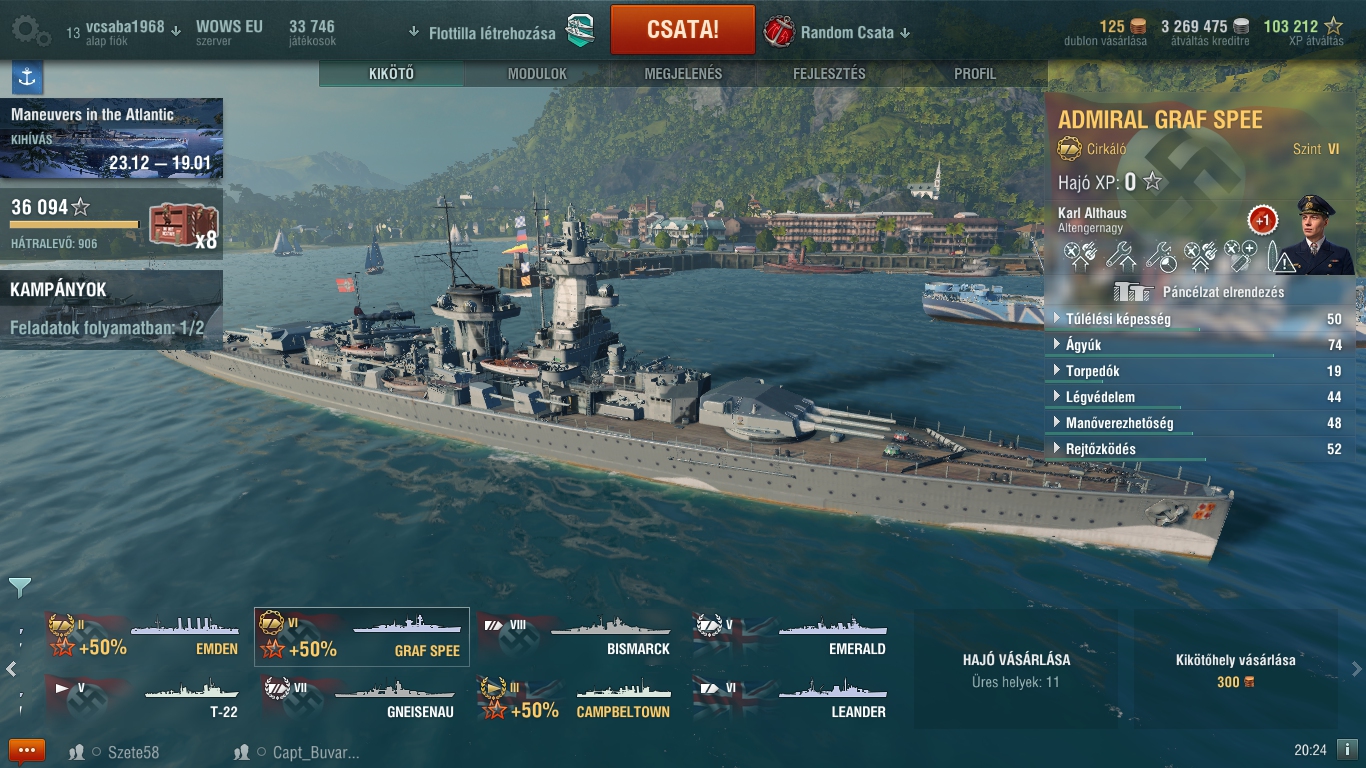Click the gold doubloon coin icon
Viewport: 1366px width, 768px height.
pos(1139,26)
